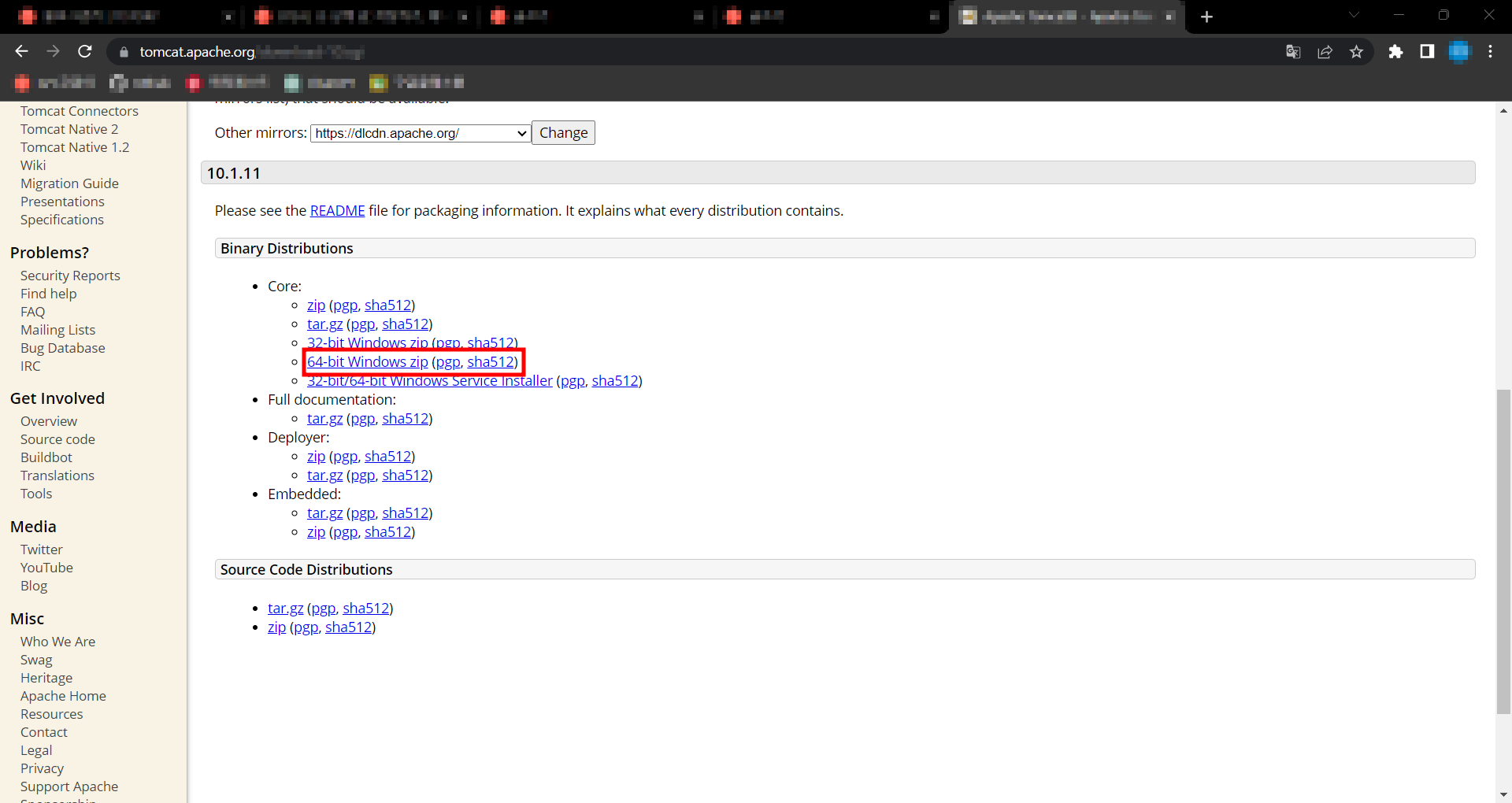Open the pgp link for 64-bit Windows zip
The height and width of the screenshot is (803, 1512).
click(x=448, y=362)
